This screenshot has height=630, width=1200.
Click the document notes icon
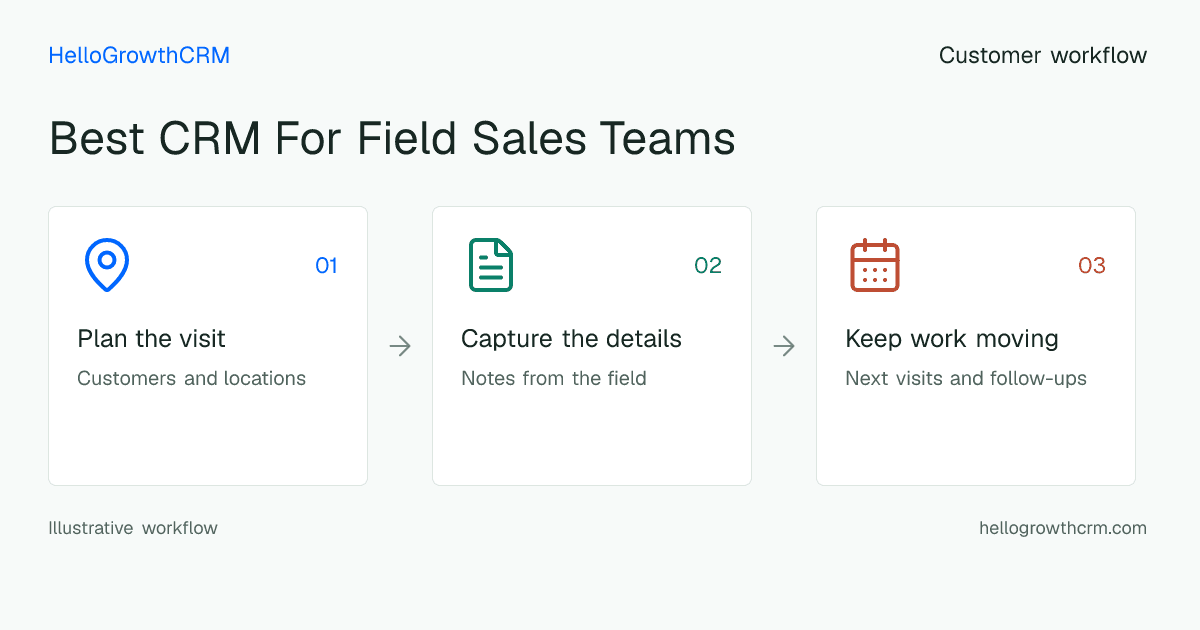click(491, 265)
